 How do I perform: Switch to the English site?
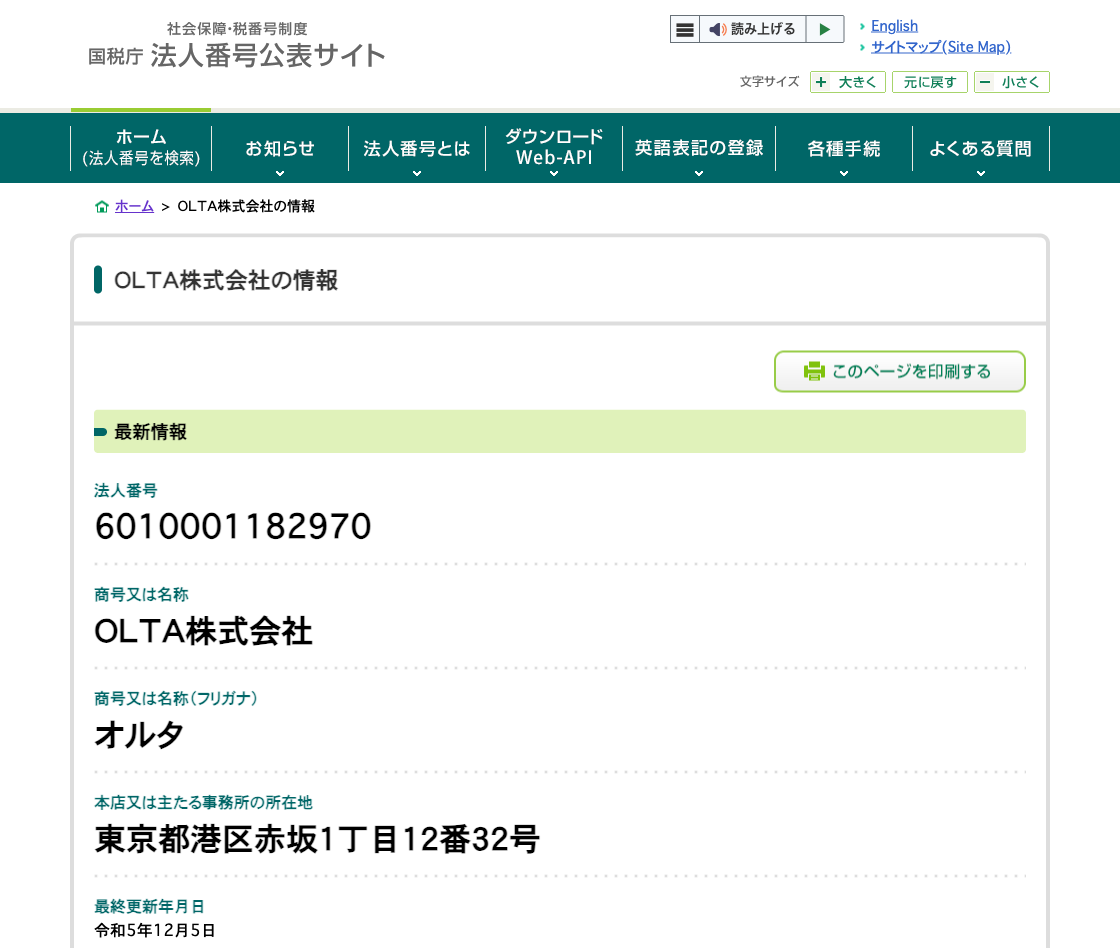tap(894, 26)
